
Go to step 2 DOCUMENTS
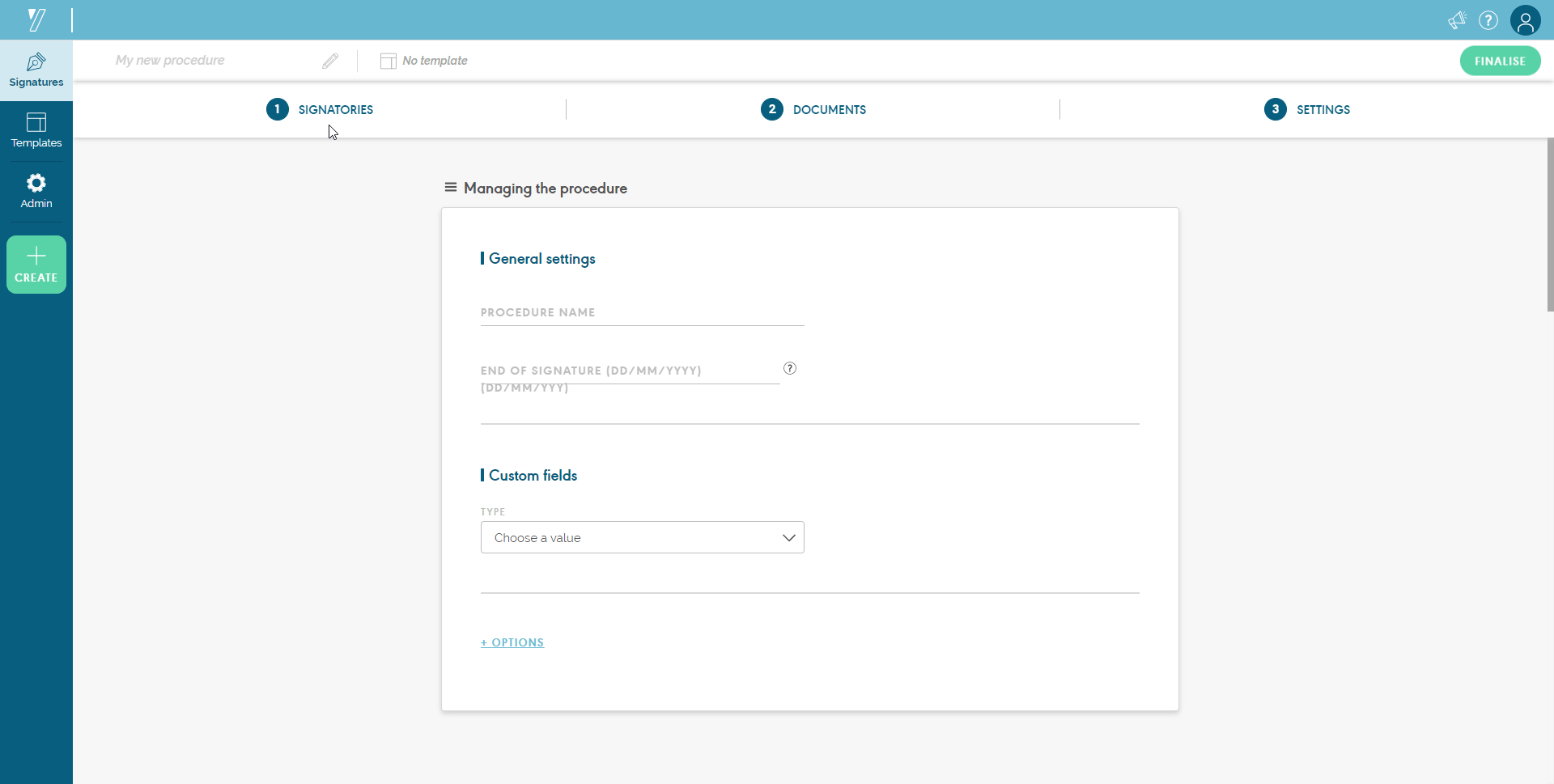(813, 109)
